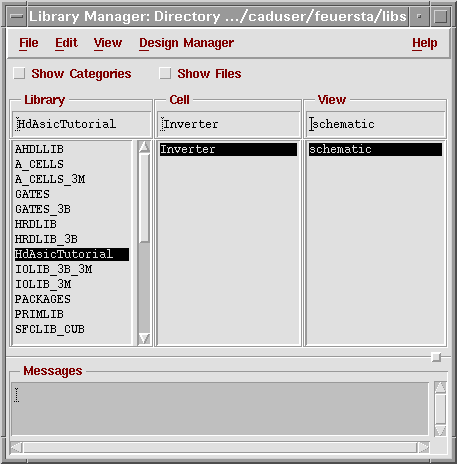Click the Messages vertical scrollbar thumb
This screenshot has height=464, width=457.
tap(440, 409)
